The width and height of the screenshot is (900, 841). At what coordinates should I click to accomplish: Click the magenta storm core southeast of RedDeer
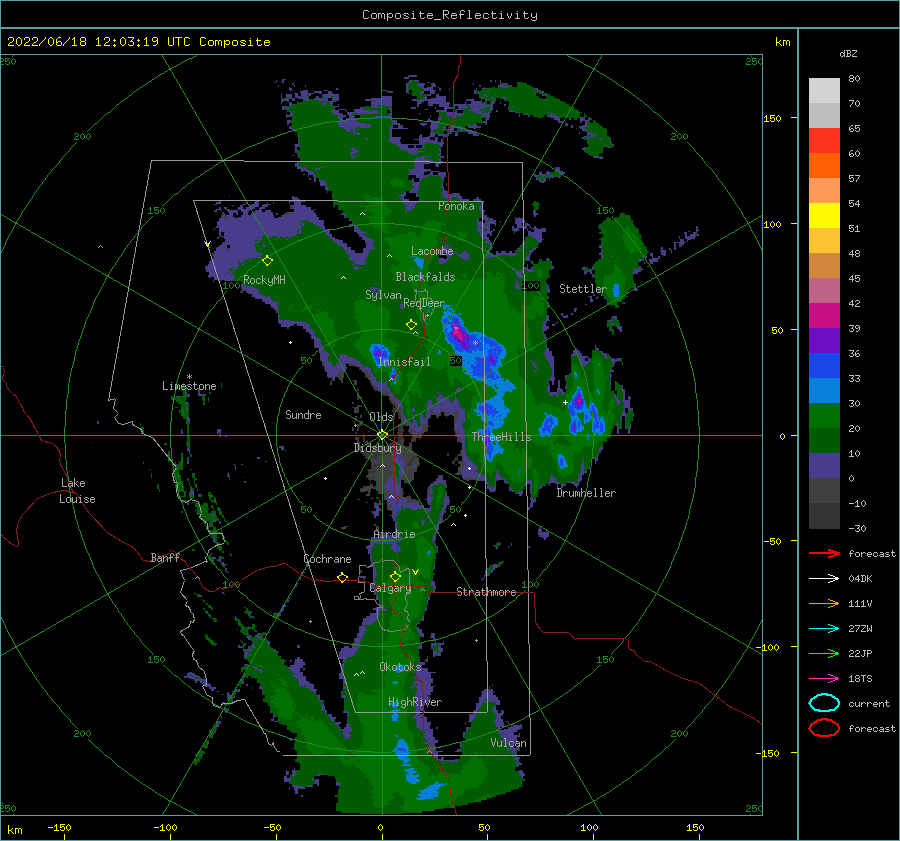click(458, 332)
